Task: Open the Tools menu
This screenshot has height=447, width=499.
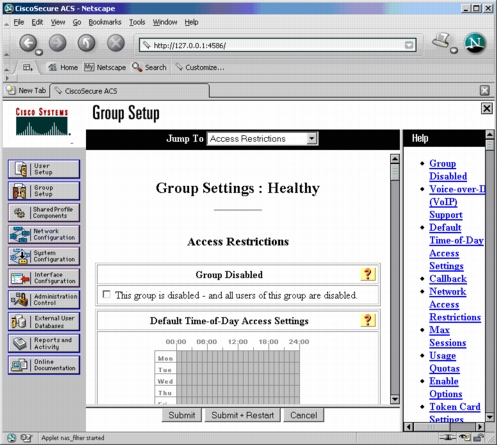Action: pos(137,22)
